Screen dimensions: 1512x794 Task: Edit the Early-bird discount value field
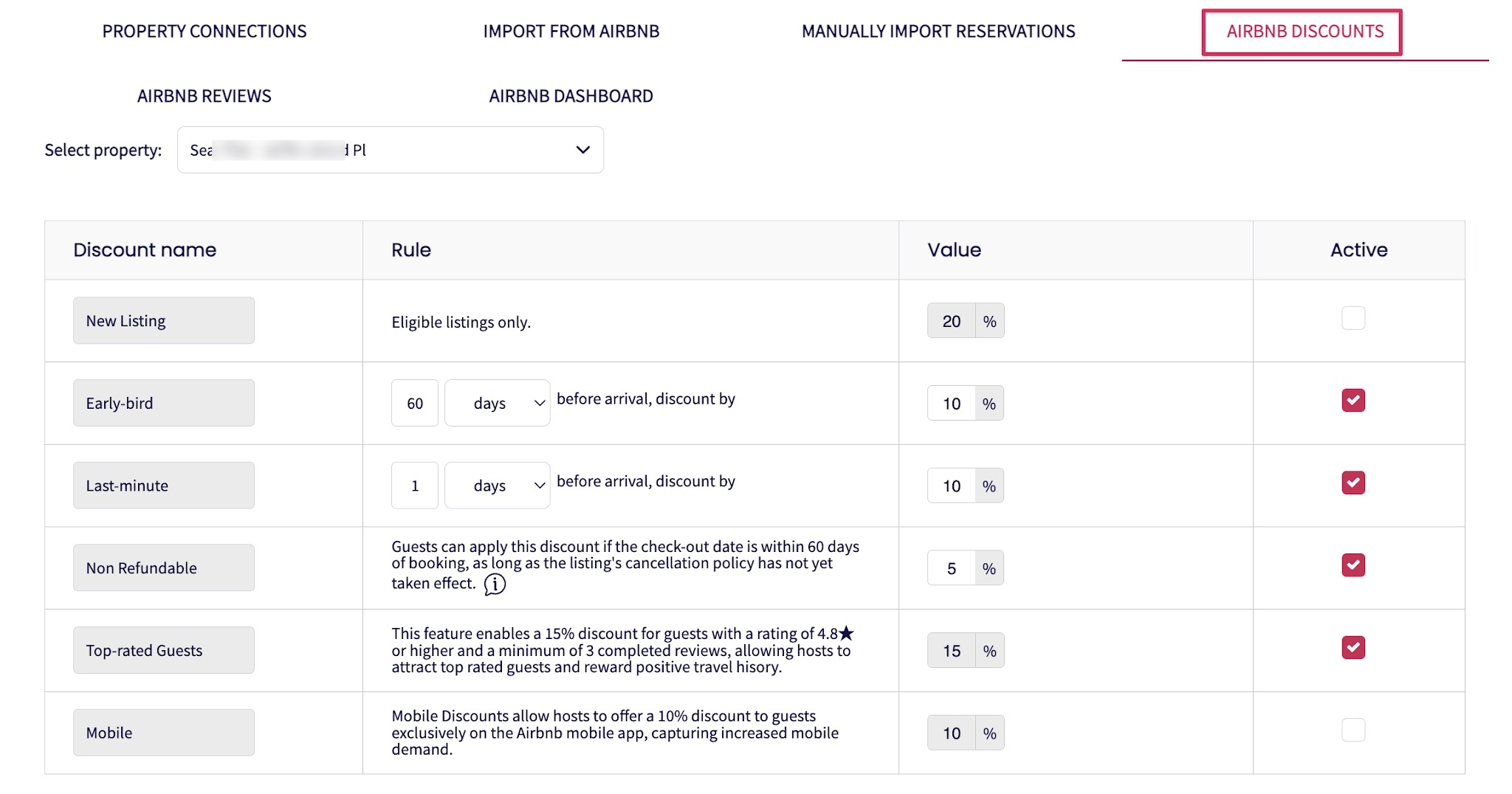pos(952,404)
